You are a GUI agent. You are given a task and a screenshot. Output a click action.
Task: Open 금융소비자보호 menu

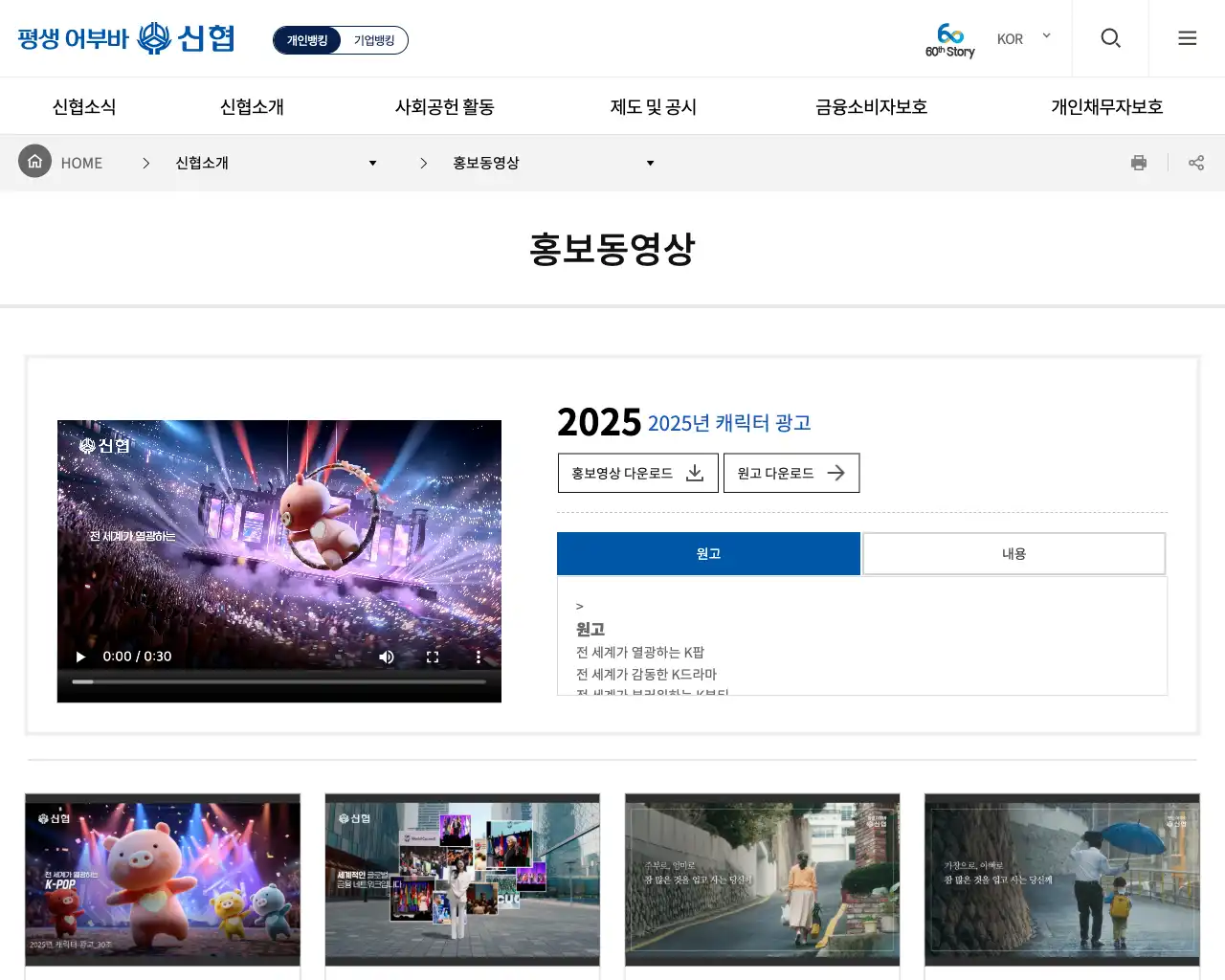872,106
